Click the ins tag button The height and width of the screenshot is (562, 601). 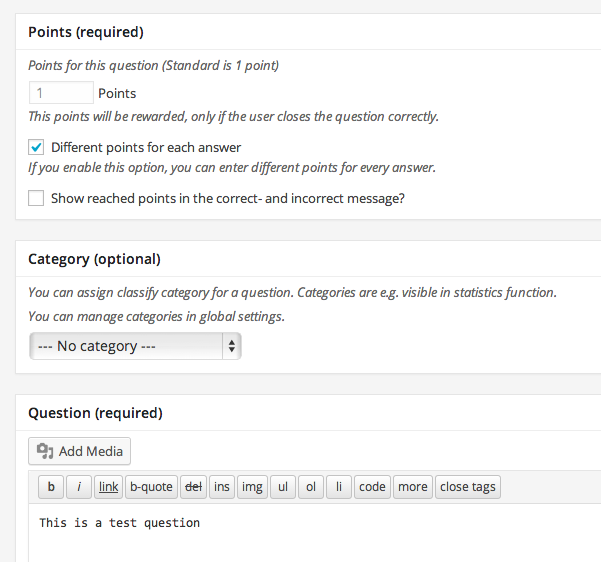[222, 487]
